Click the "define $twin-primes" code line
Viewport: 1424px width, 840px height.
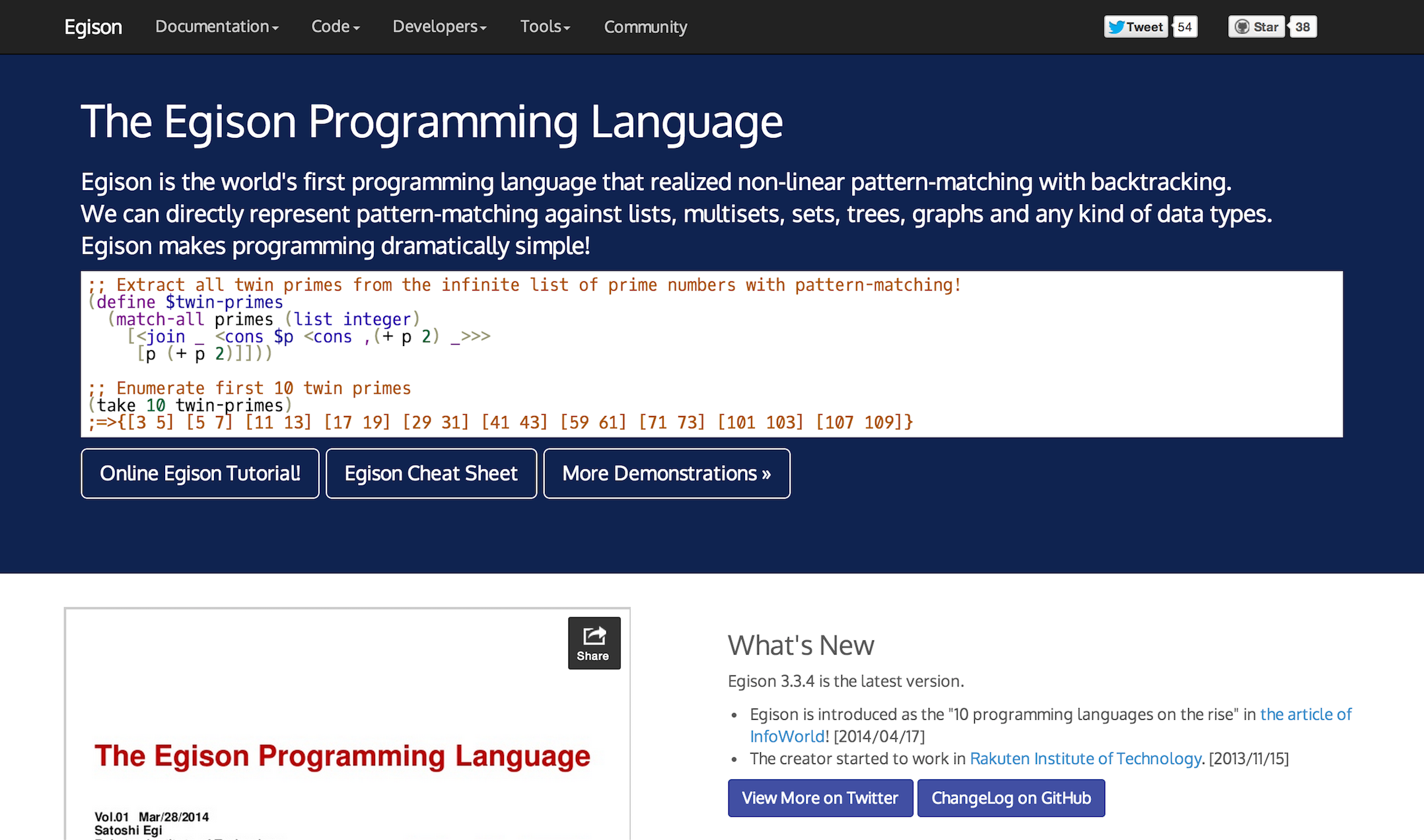(186, 302)
